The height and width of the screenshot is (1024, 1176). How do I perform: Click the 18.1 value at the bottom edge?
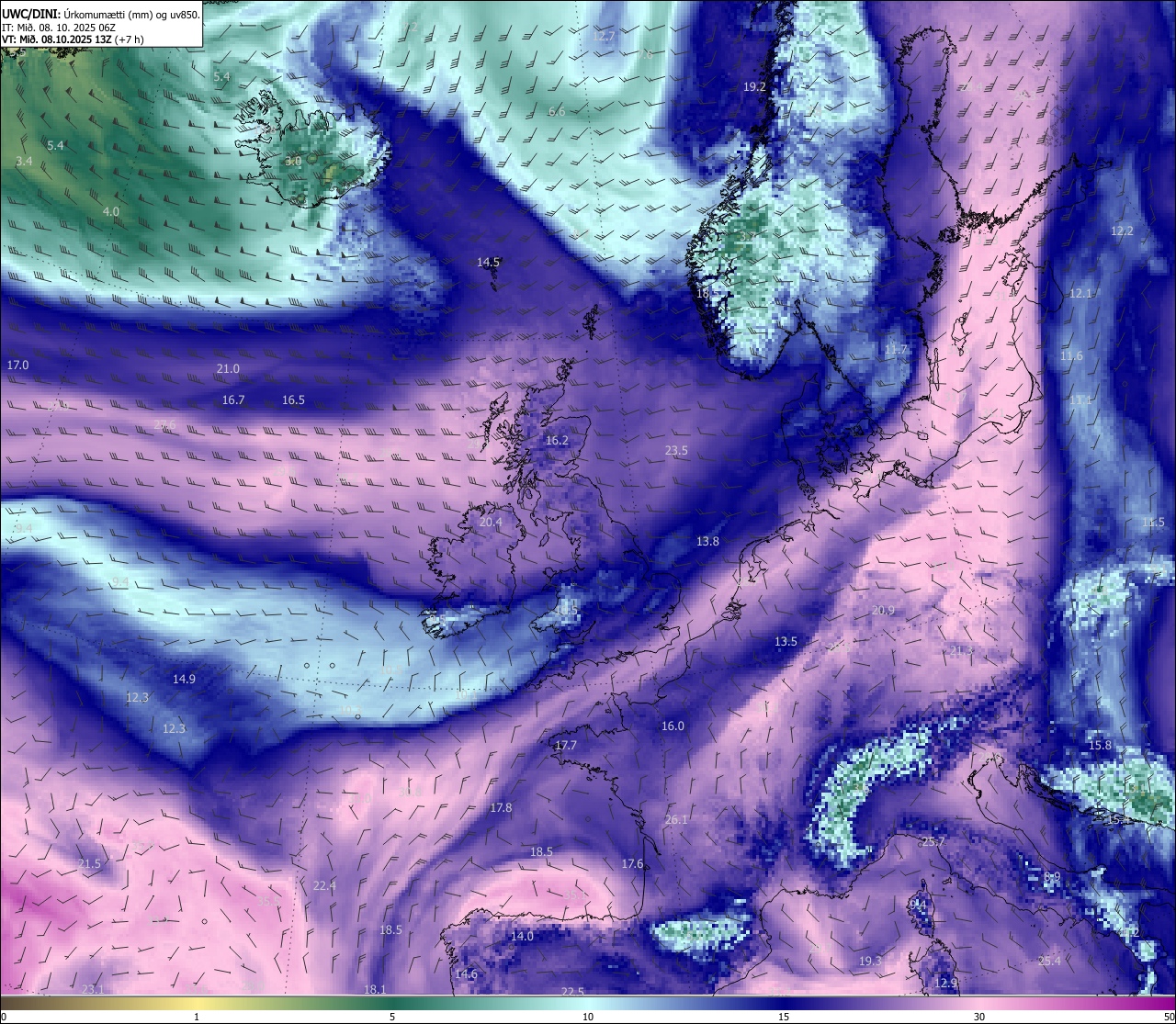(x=375, y=989)
